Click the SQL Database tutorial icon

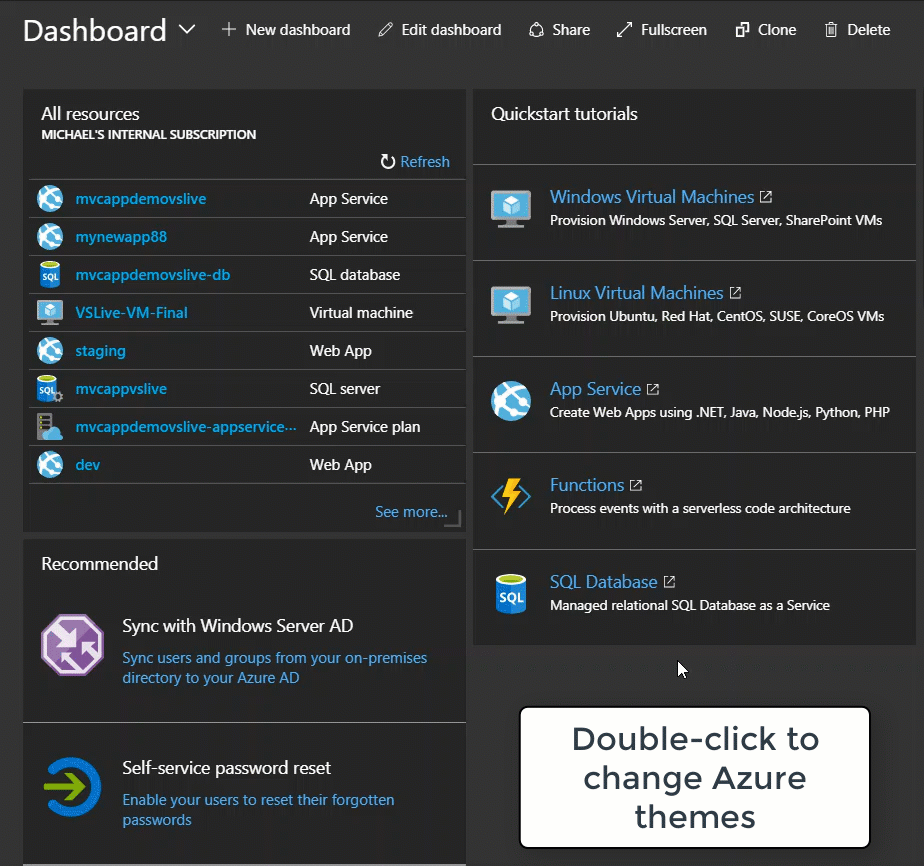tap(511, 593)
